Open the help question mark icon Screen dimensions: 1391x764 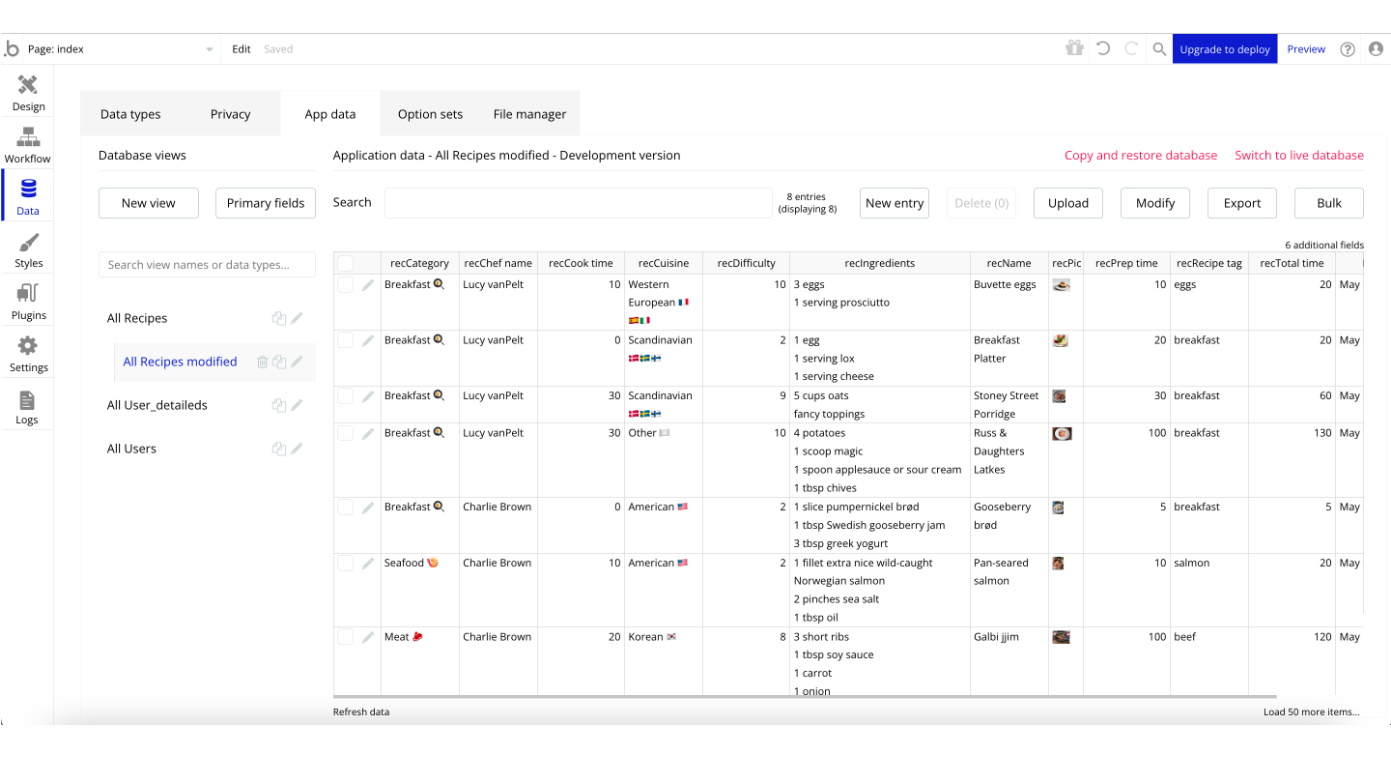(x=1348, y=49)
